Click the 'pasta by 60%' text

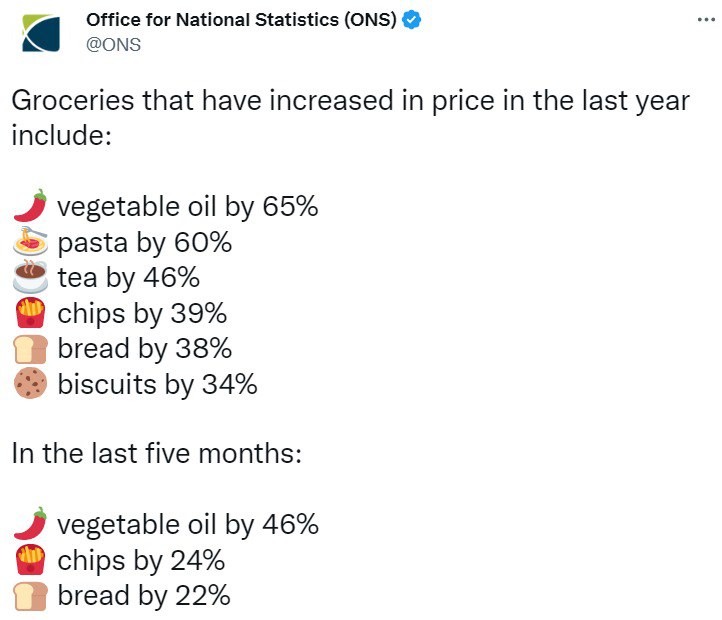click(145, 242)
